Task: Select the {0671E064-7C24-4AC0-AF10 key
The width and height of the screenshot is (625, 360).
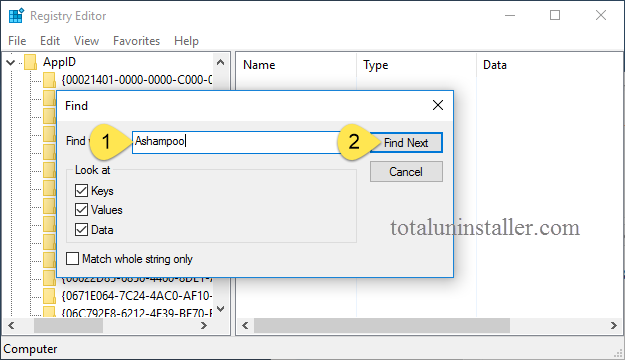Action: (137, 296)
